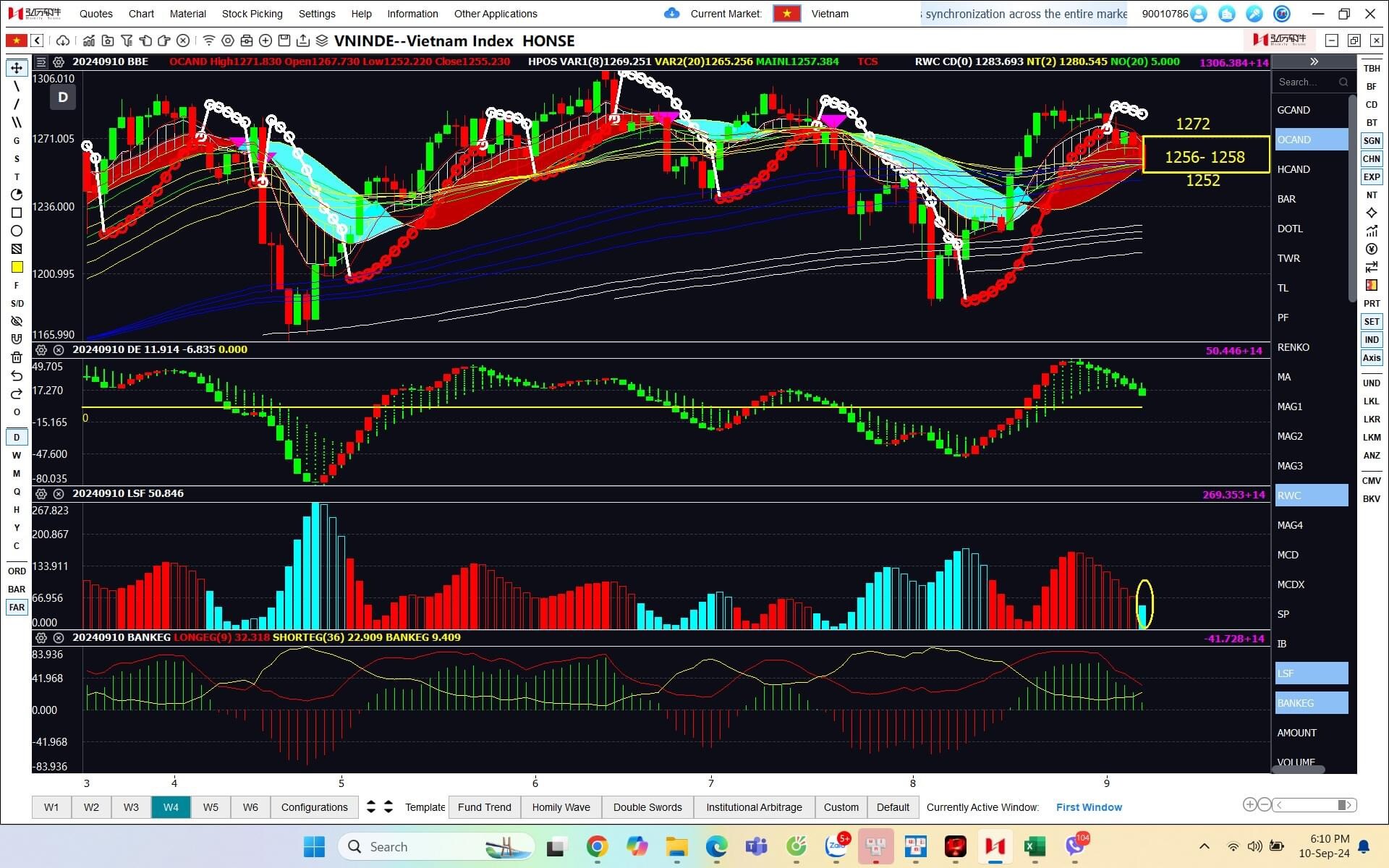Screen dimensions: 1389x868
Task: Click the floppy disk save icon
Action: point(284,41)
